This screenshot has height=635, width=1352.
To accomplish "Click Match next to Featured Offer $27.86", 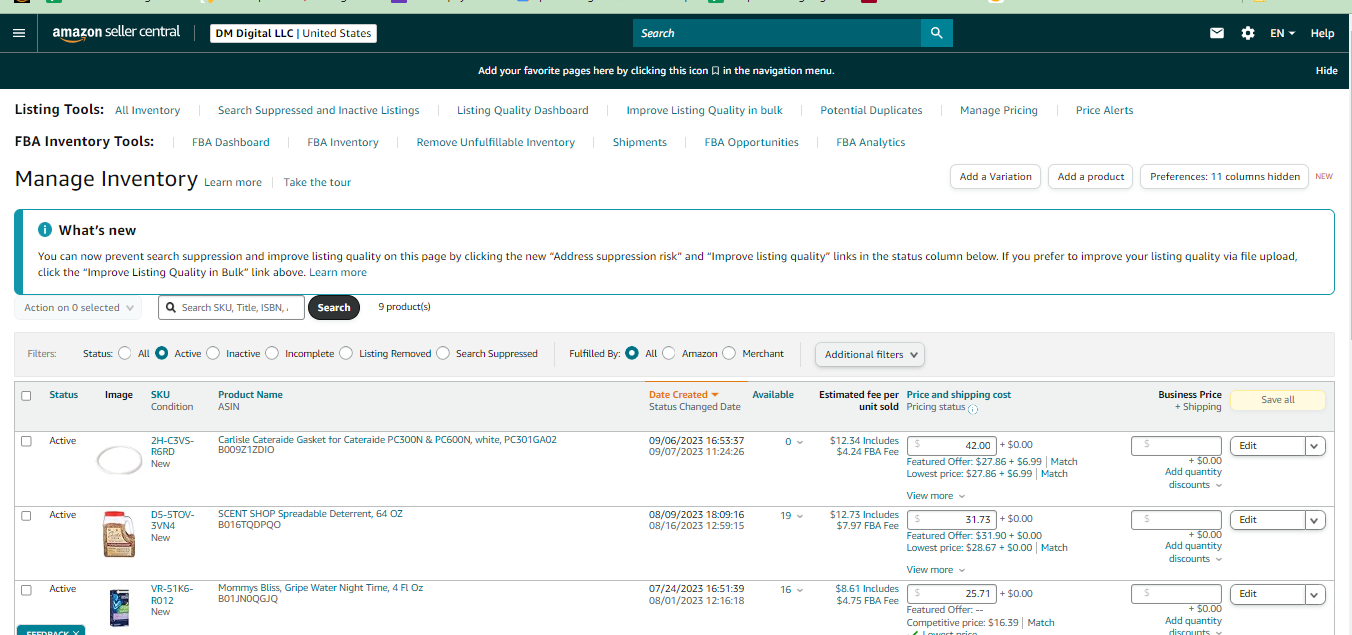I will [1064, 462].
